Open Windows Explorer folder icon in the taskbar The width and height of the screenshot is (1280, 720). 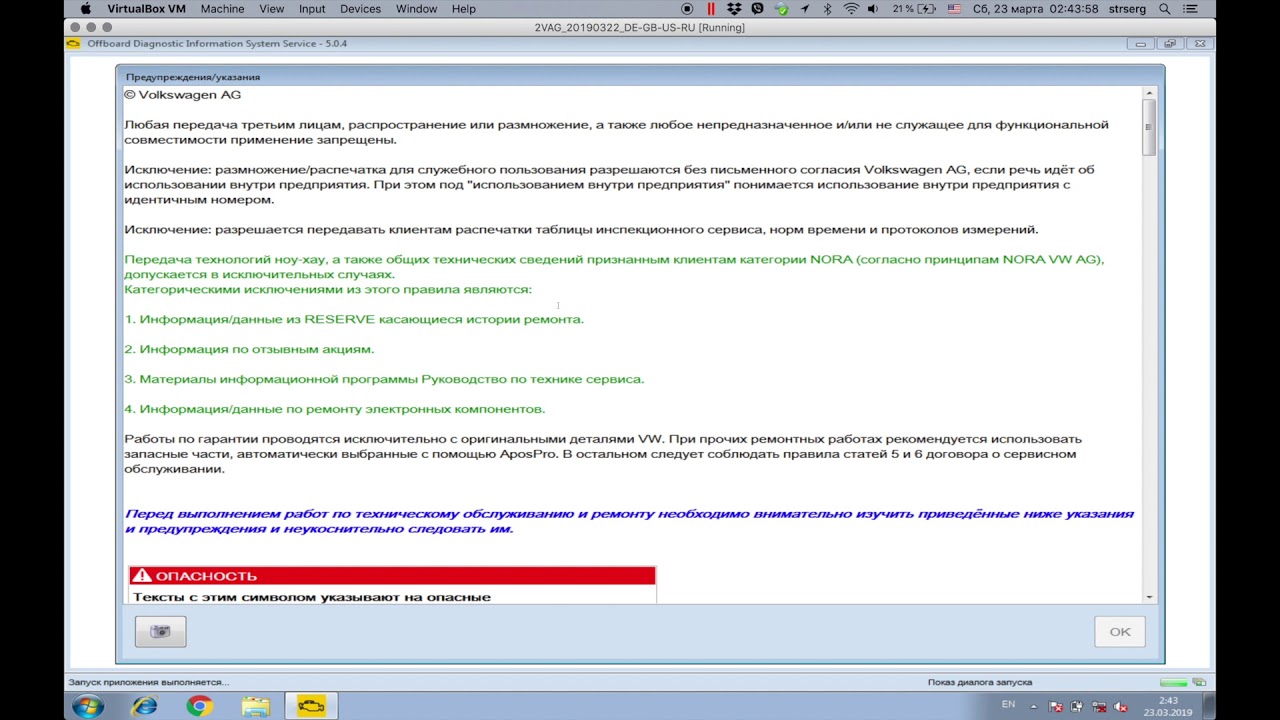[x=255, y=706]
